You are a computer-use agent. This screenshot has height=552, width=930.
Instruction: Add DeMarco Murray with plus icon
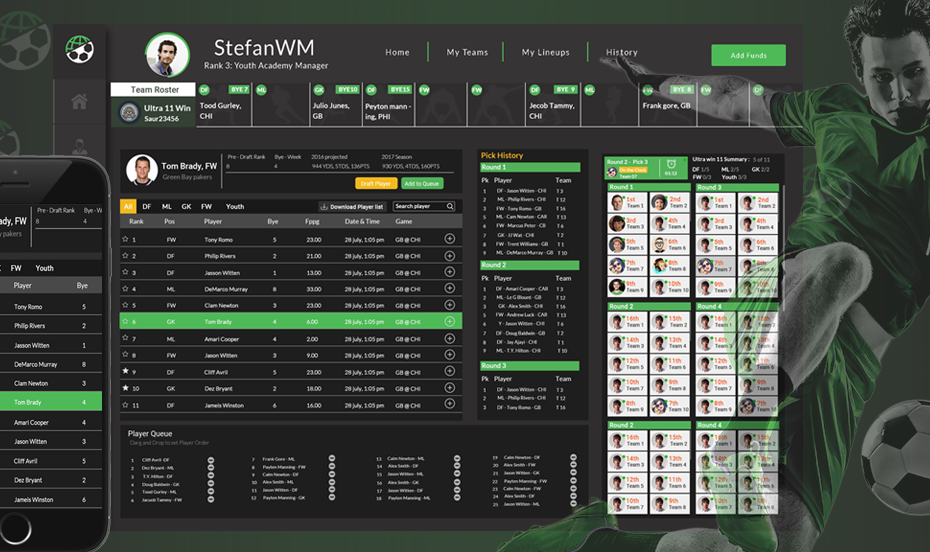tap(450, 288)
